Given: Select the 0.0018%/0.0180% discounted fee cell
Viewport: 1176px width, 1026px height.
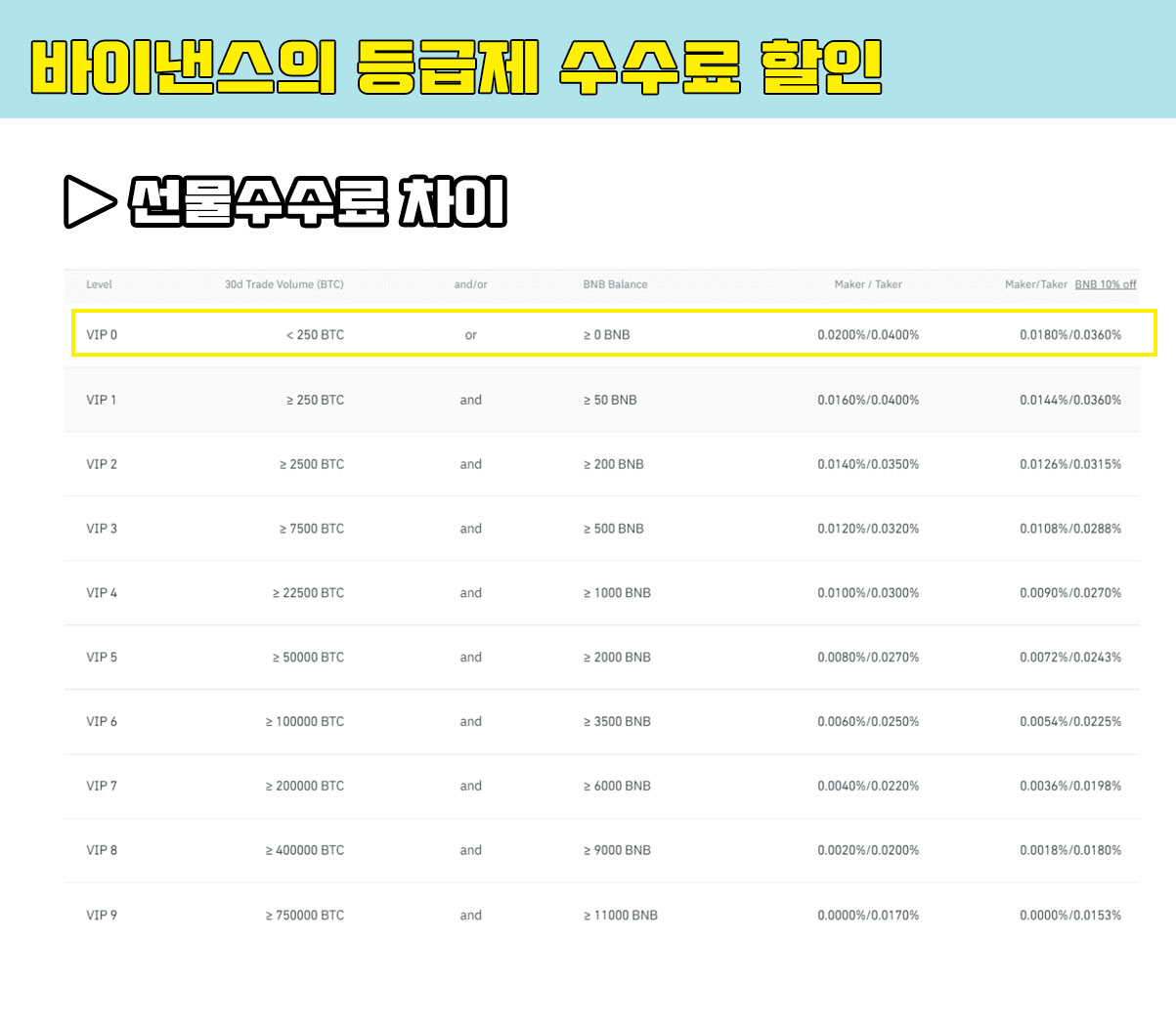Looking at the screenshot, I should coord(1070,850).
